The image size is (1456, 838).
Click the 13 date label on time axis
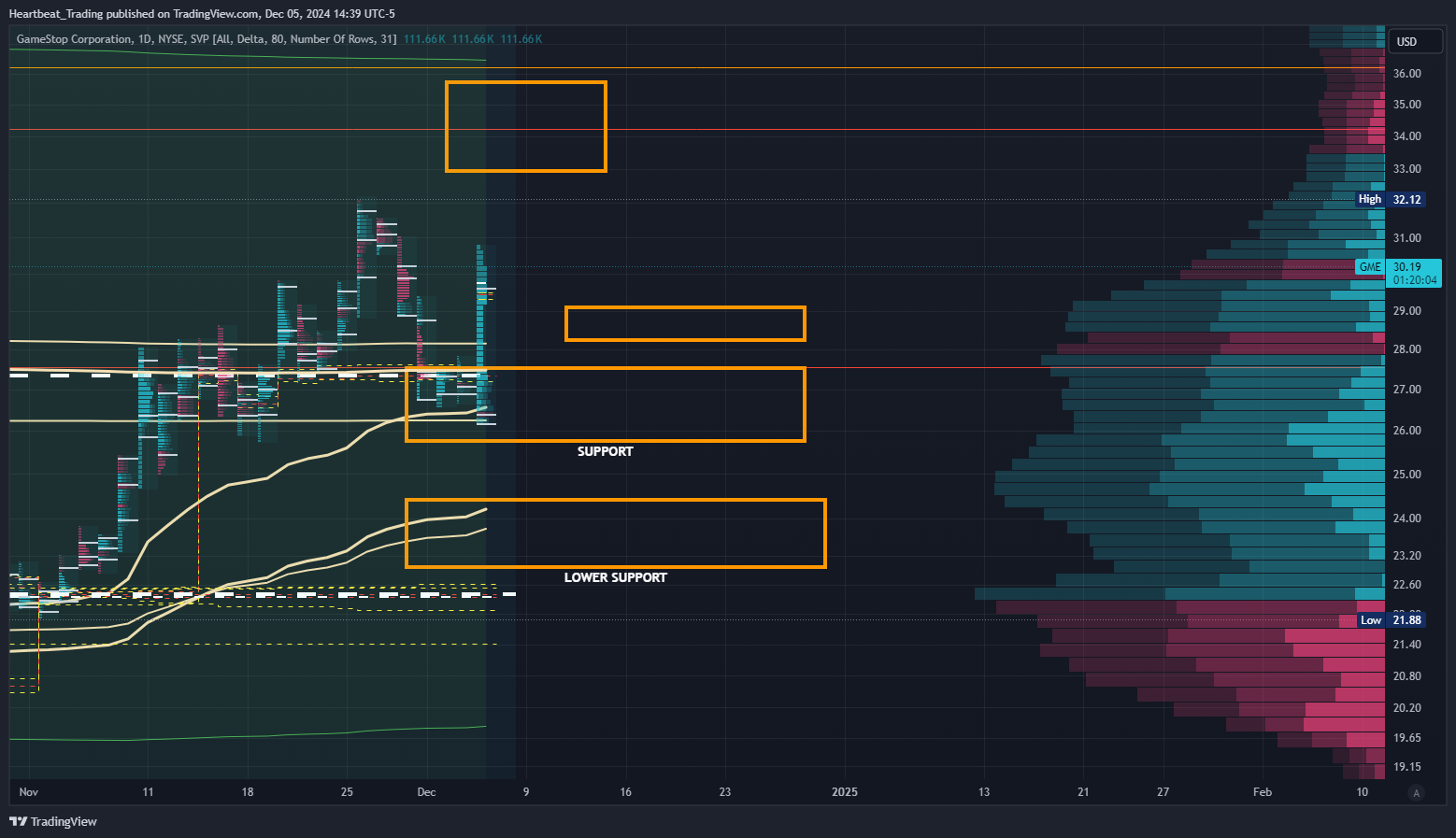(x=984, y=792)
